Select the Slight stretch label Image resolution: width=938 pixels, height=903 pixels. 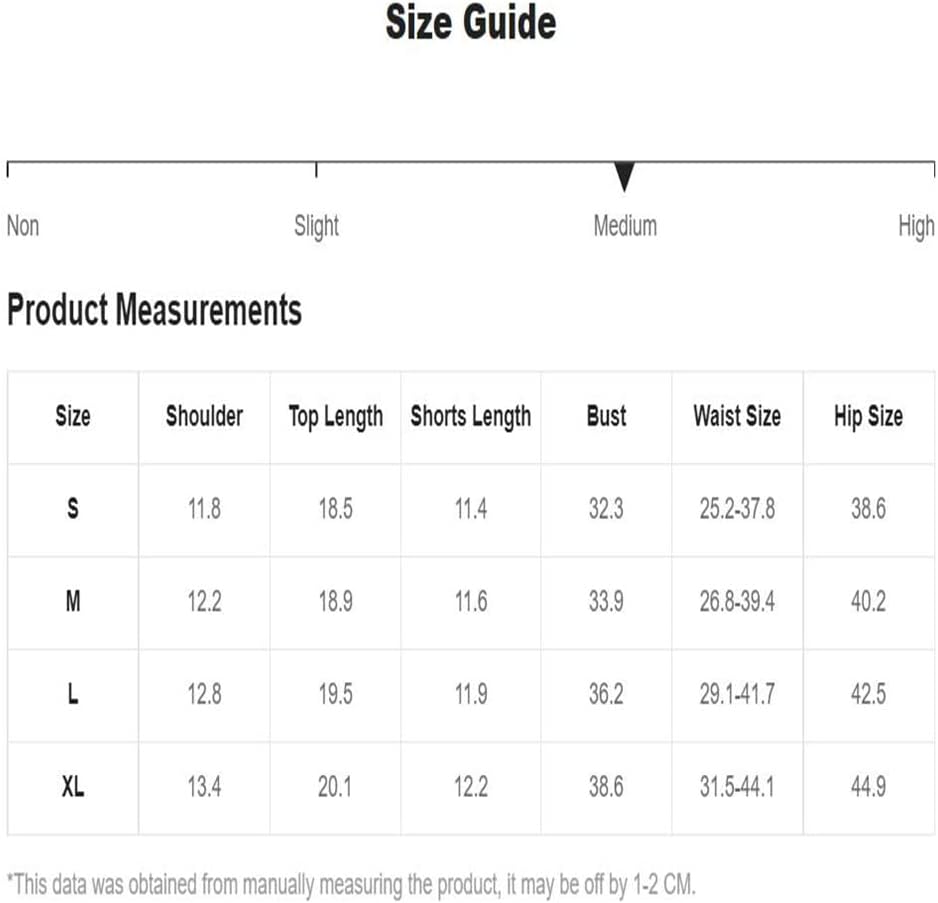click(316, 227)
